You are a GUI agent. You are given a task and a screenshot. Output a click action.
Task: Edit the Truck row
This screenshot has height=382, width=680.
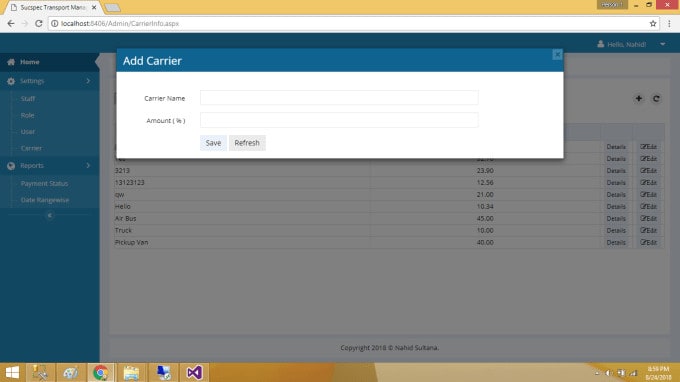click(648, 231)
